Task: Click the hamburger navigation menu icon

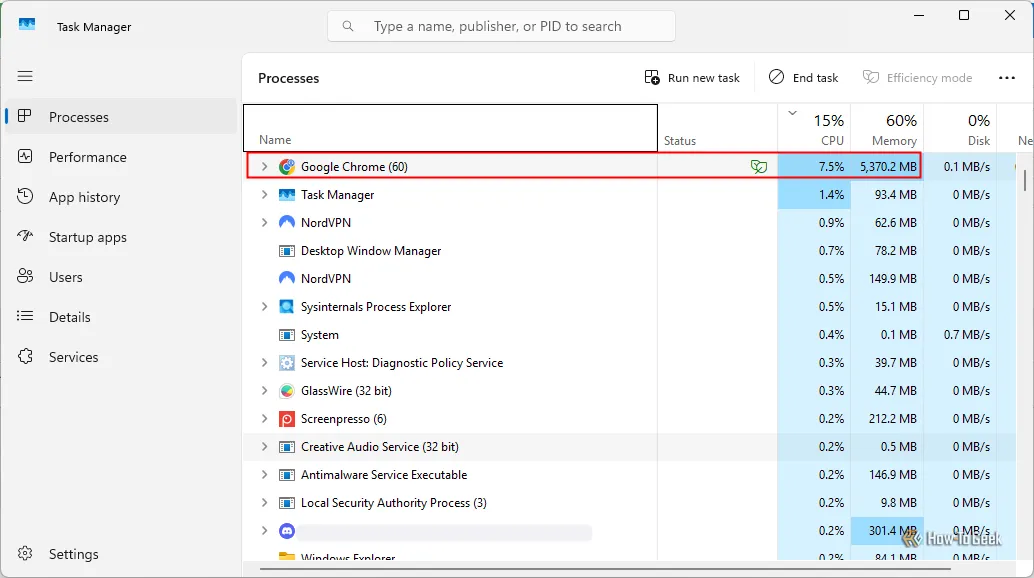Action: coord(25,76)
